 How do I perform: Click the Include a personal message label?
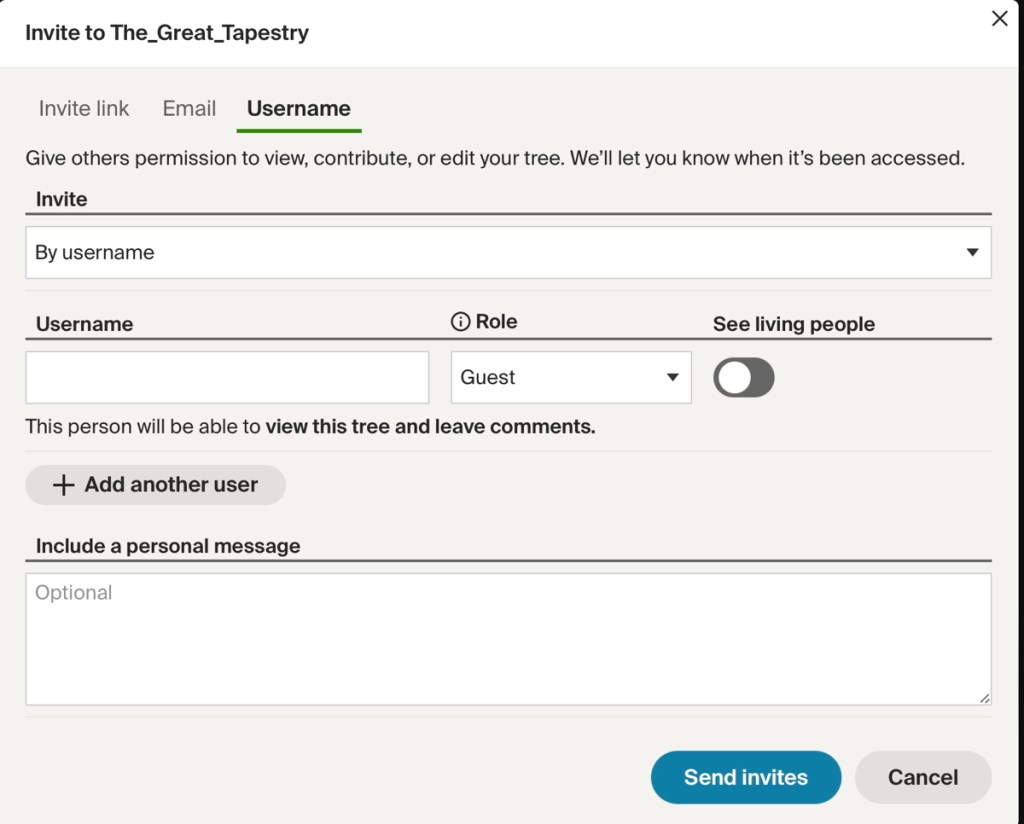168,547
